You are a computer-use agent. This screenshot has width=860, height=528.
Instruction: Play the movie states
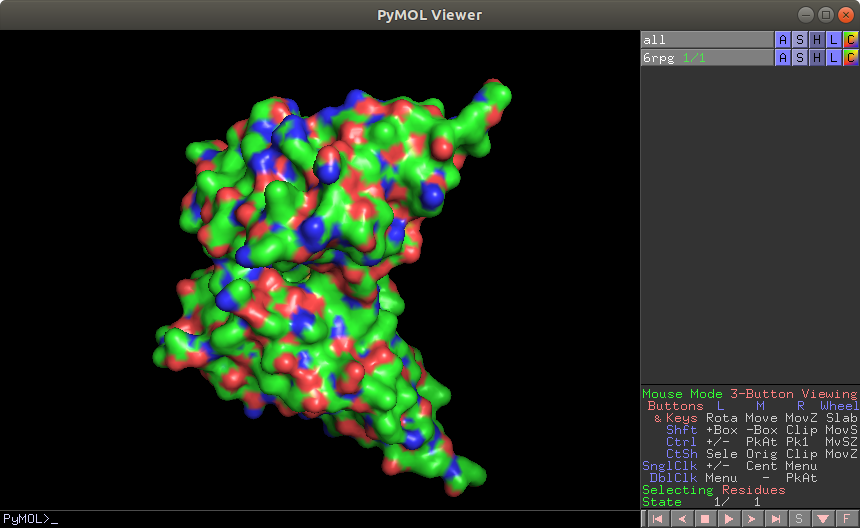click(x=729, y=519)
